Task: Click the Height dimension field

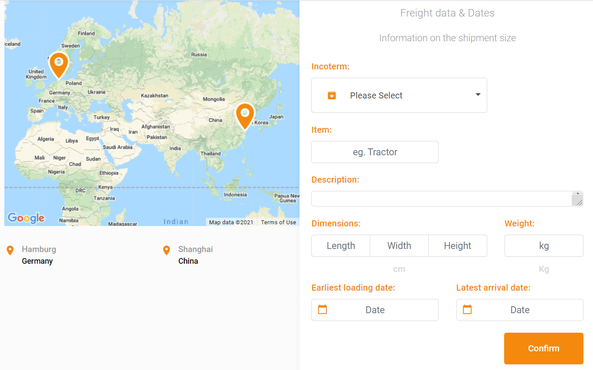Action: [458, 246]
